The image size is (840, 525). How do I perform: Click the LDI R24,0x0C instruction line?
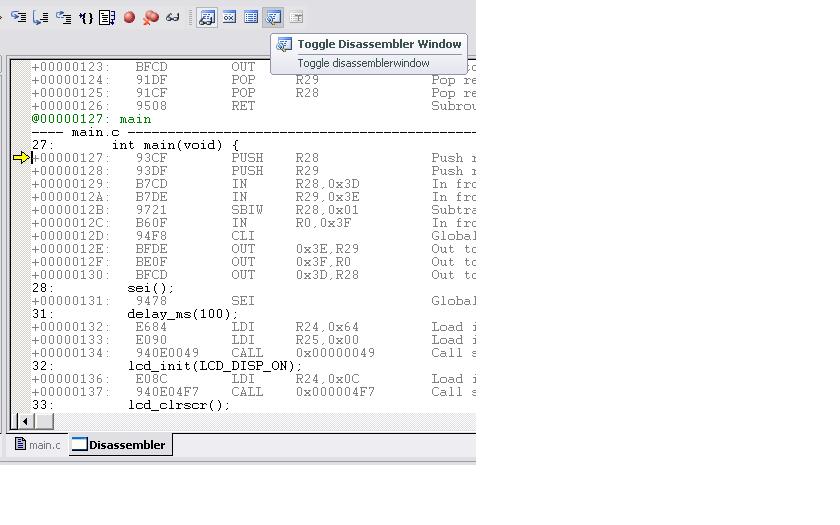[x=253, y=379]
